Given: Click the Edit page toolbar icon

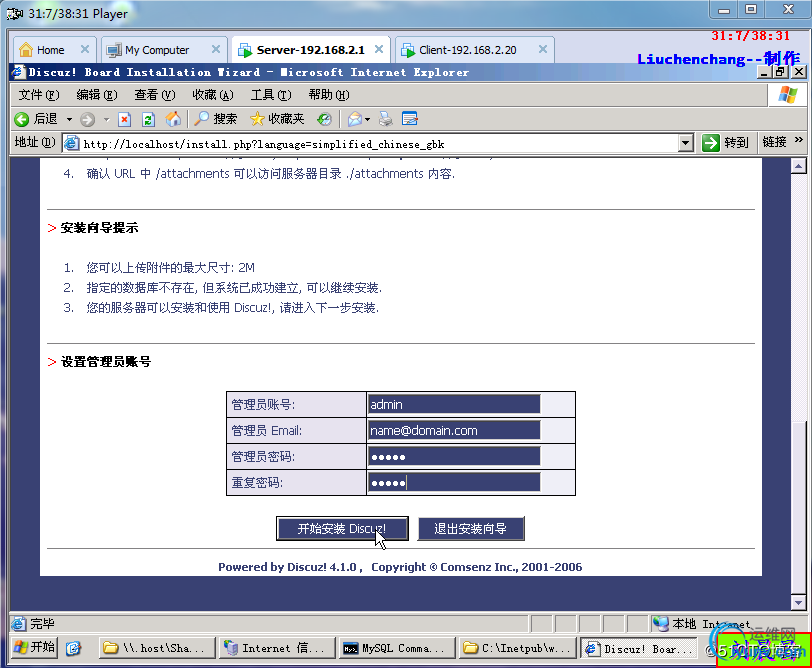Looking at the screenshot, I should pos(410,120).
